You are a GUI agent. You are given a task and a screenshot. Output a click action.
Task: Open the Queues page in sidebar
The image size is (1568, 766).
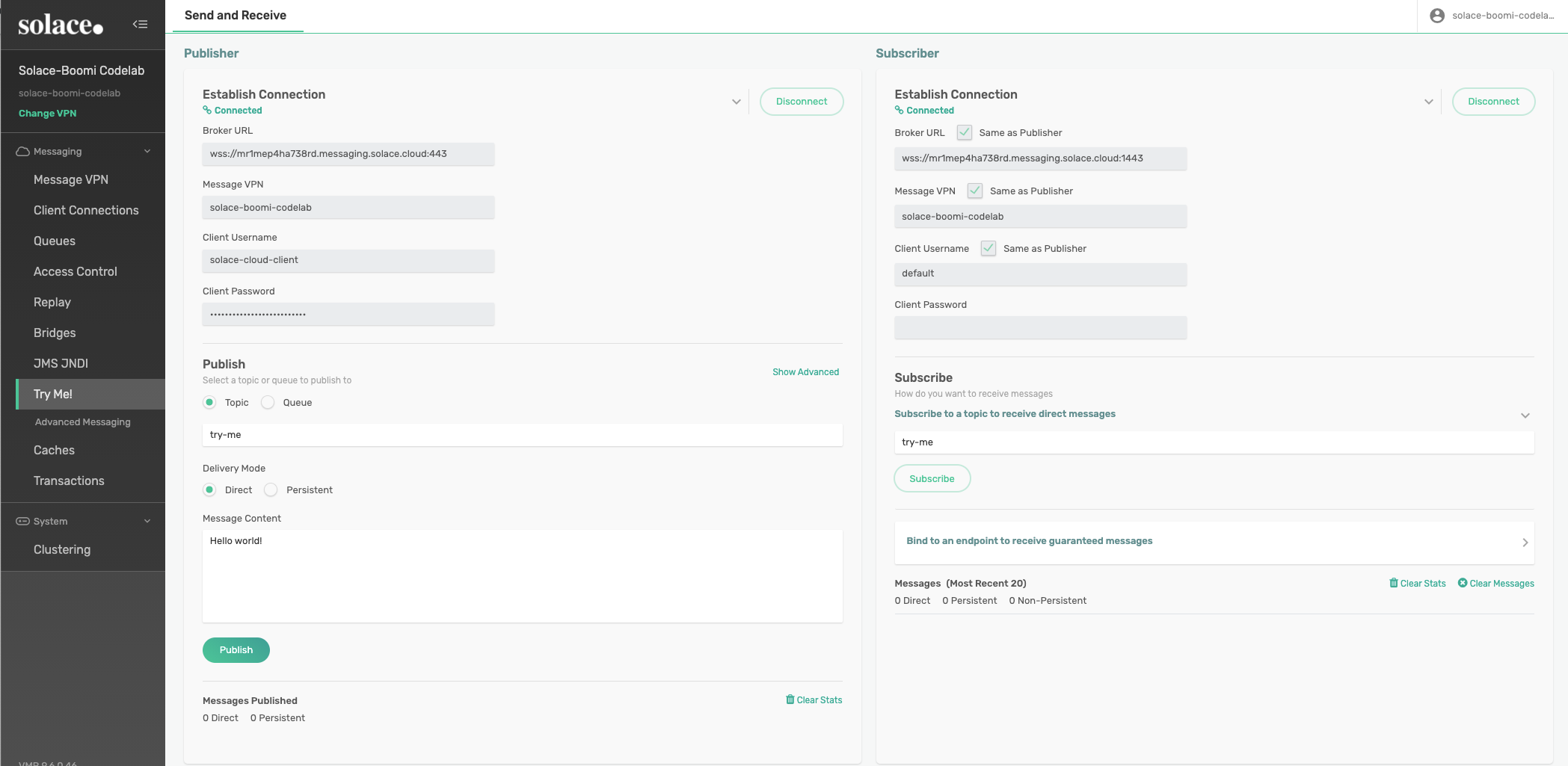[x=55, y=241]
